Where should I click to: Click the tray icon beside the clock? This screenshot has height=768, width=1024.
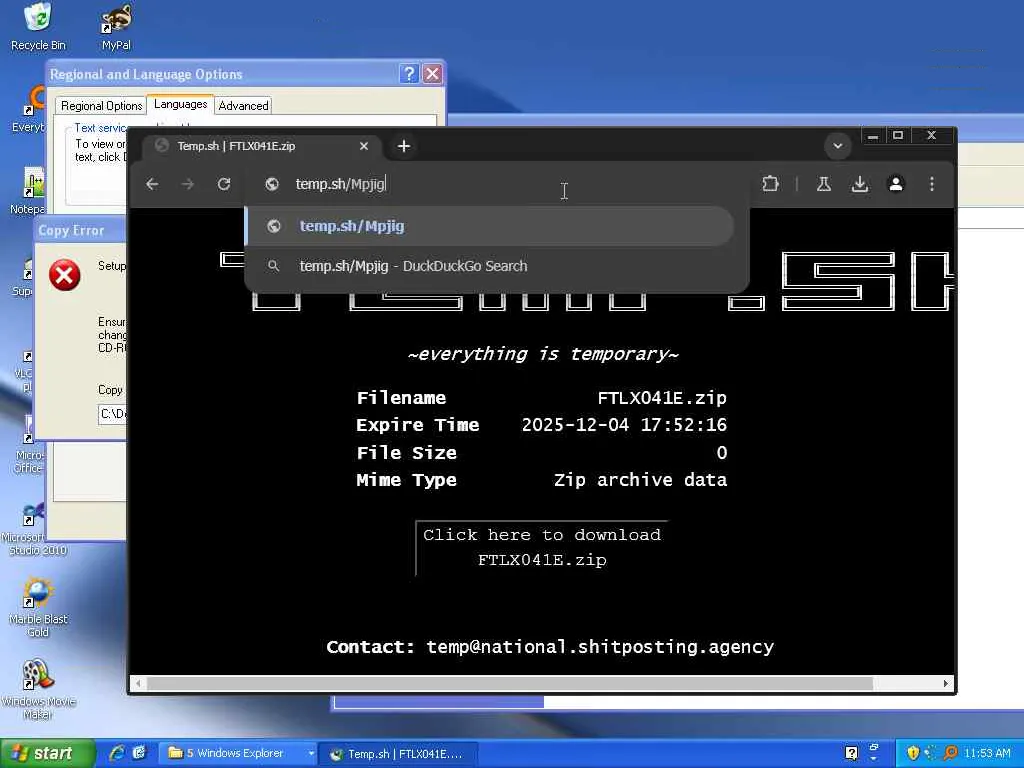[950, 753]
